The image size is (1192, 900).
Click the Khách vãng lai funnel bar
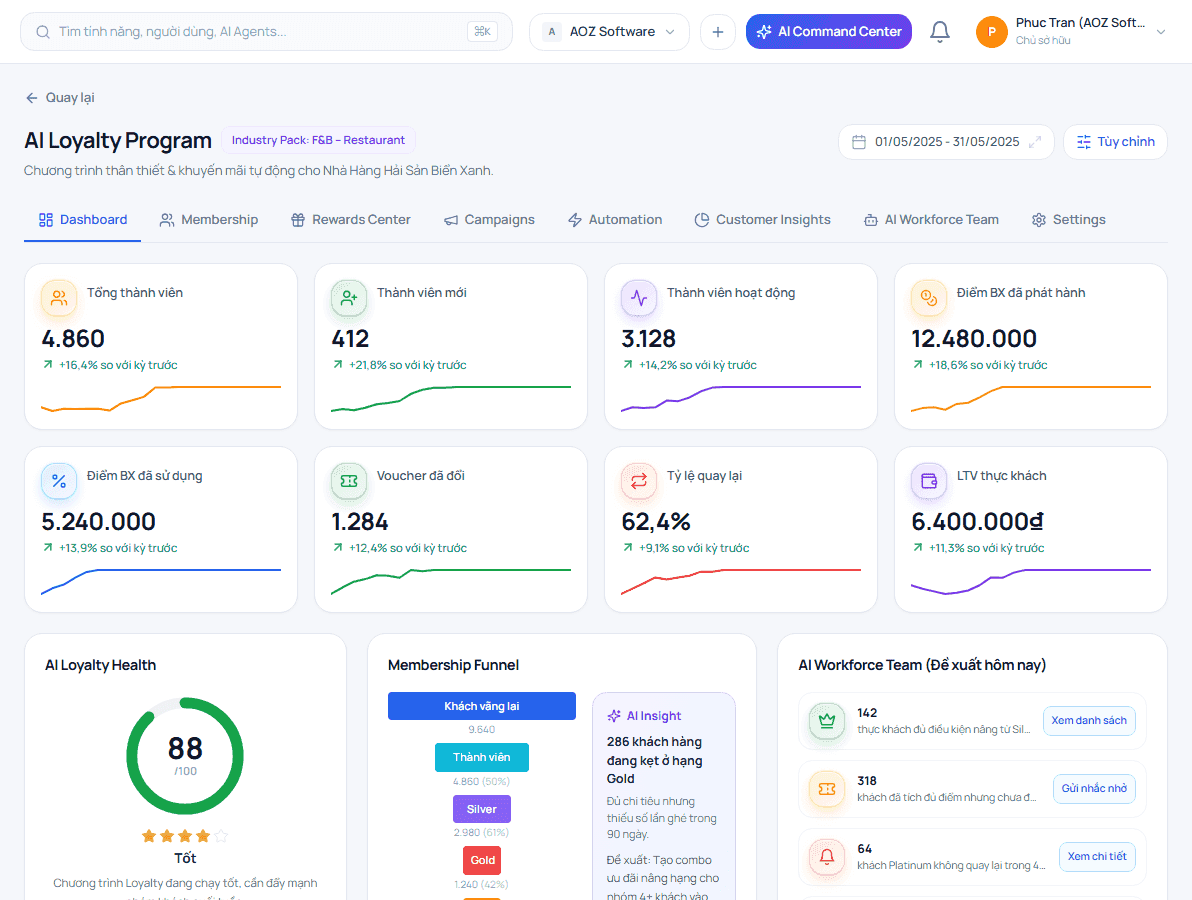click(x=482, y=706)
